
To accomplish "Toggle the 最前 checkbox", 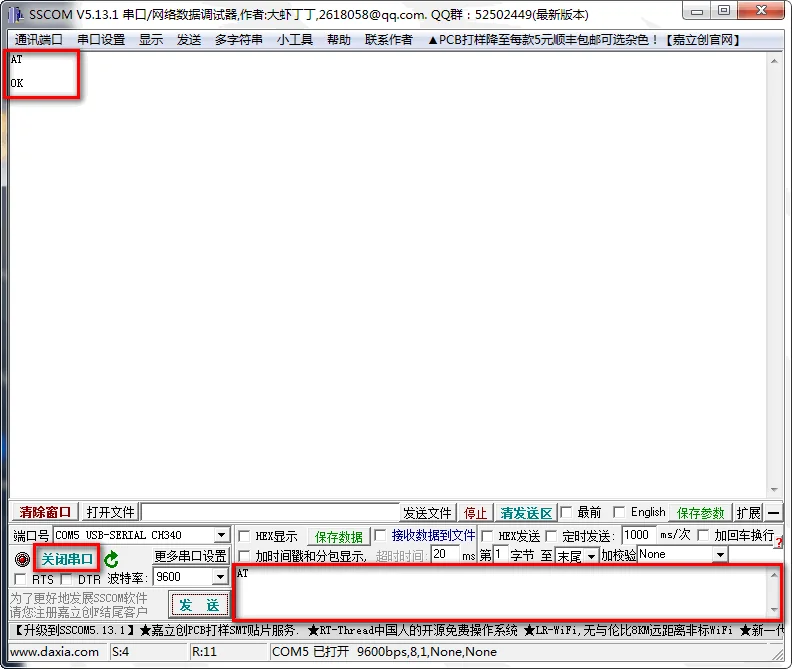I will (566, 512).
